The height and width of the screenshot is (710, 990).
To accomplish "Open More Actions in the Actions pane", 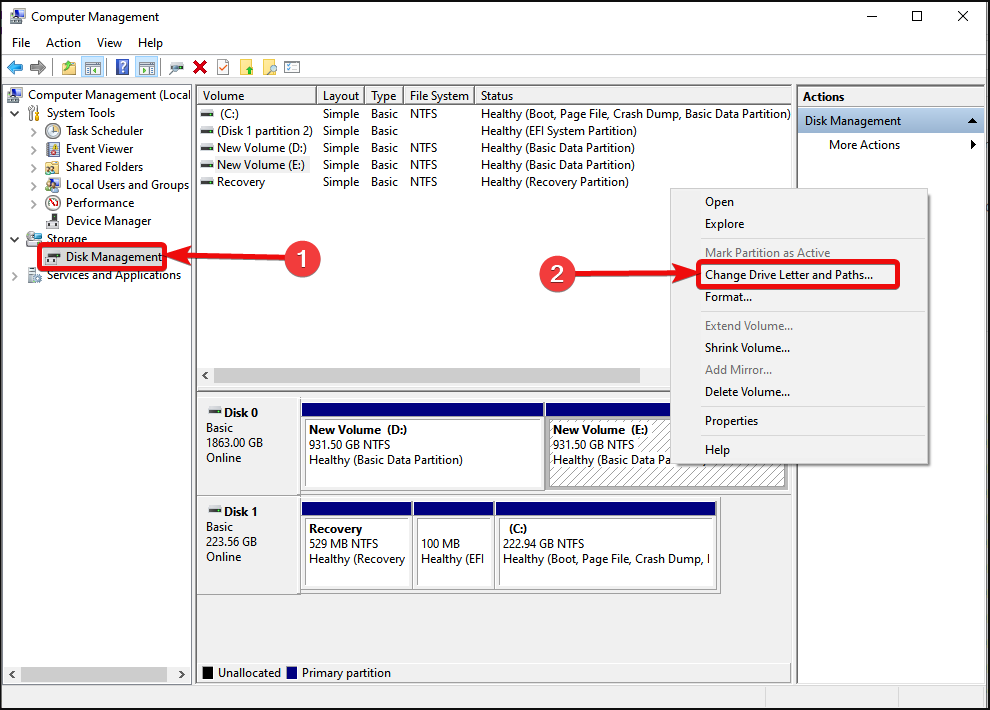I will 864,145.
